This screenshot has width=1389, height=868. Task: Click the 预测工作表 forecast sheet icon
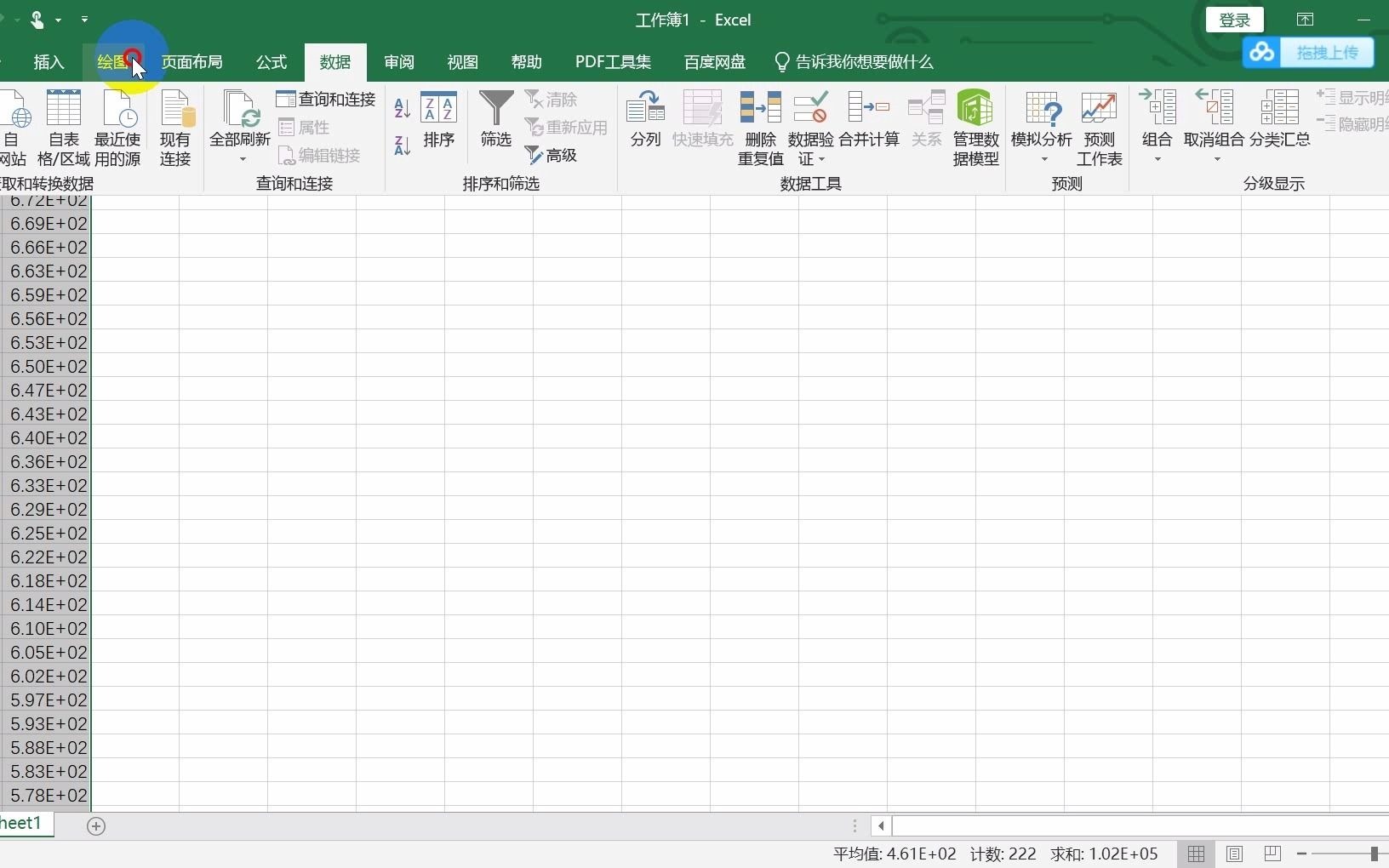pos(1099,128)
